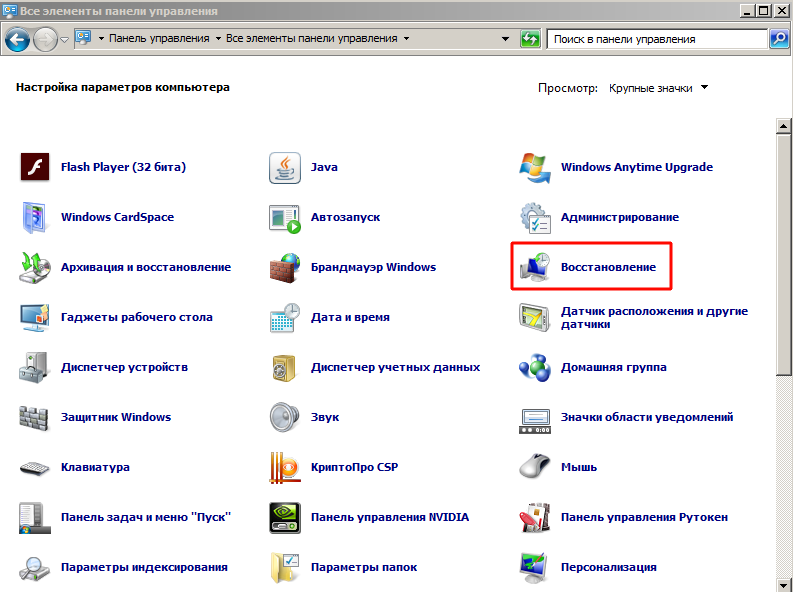Open Windows Anytime Upgrade icon

click(535, 167)
